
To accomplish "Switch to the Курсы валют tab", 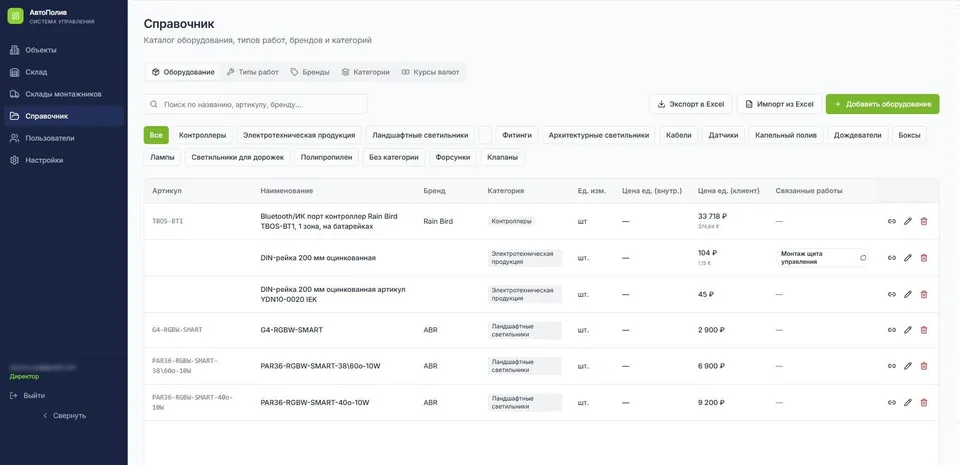I will 430,72.
